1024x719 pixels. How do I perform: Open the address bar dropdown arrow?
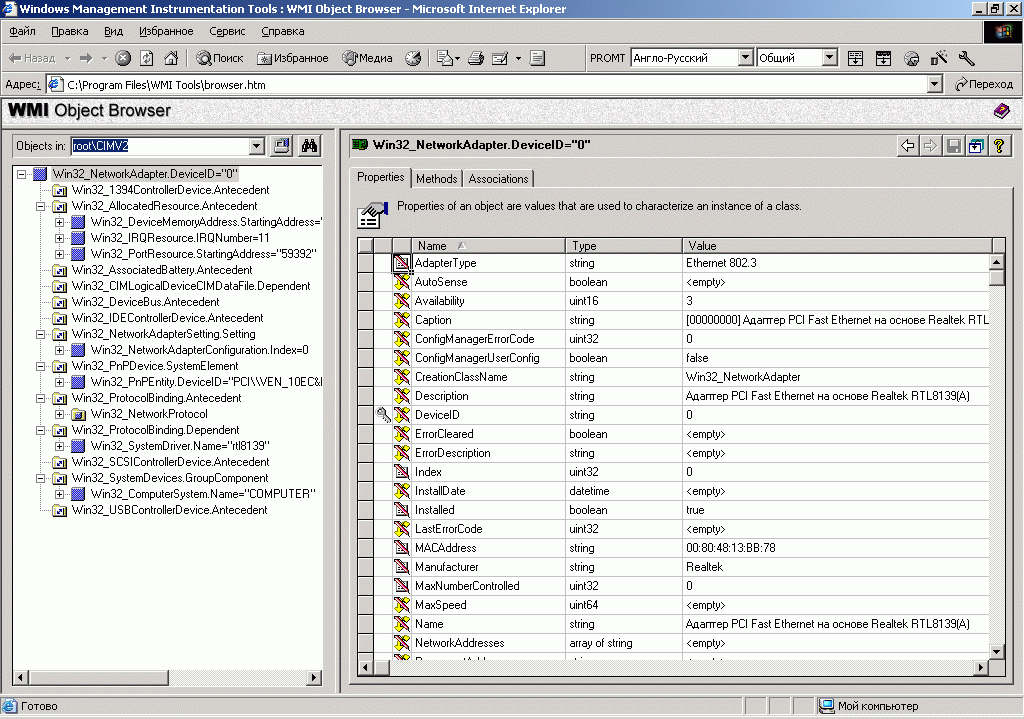tap(935, 84)
